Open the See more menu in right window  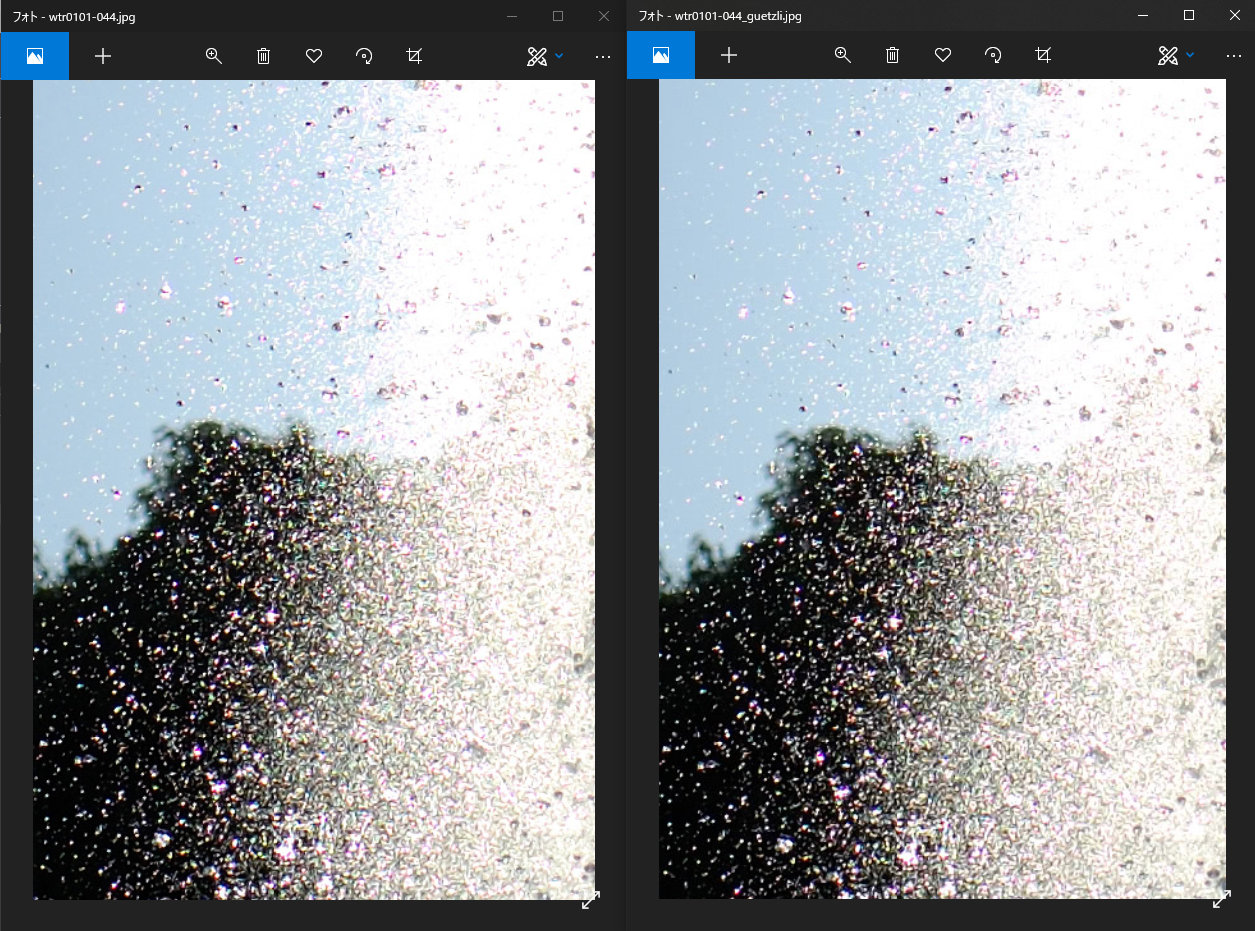(1233, 56)
